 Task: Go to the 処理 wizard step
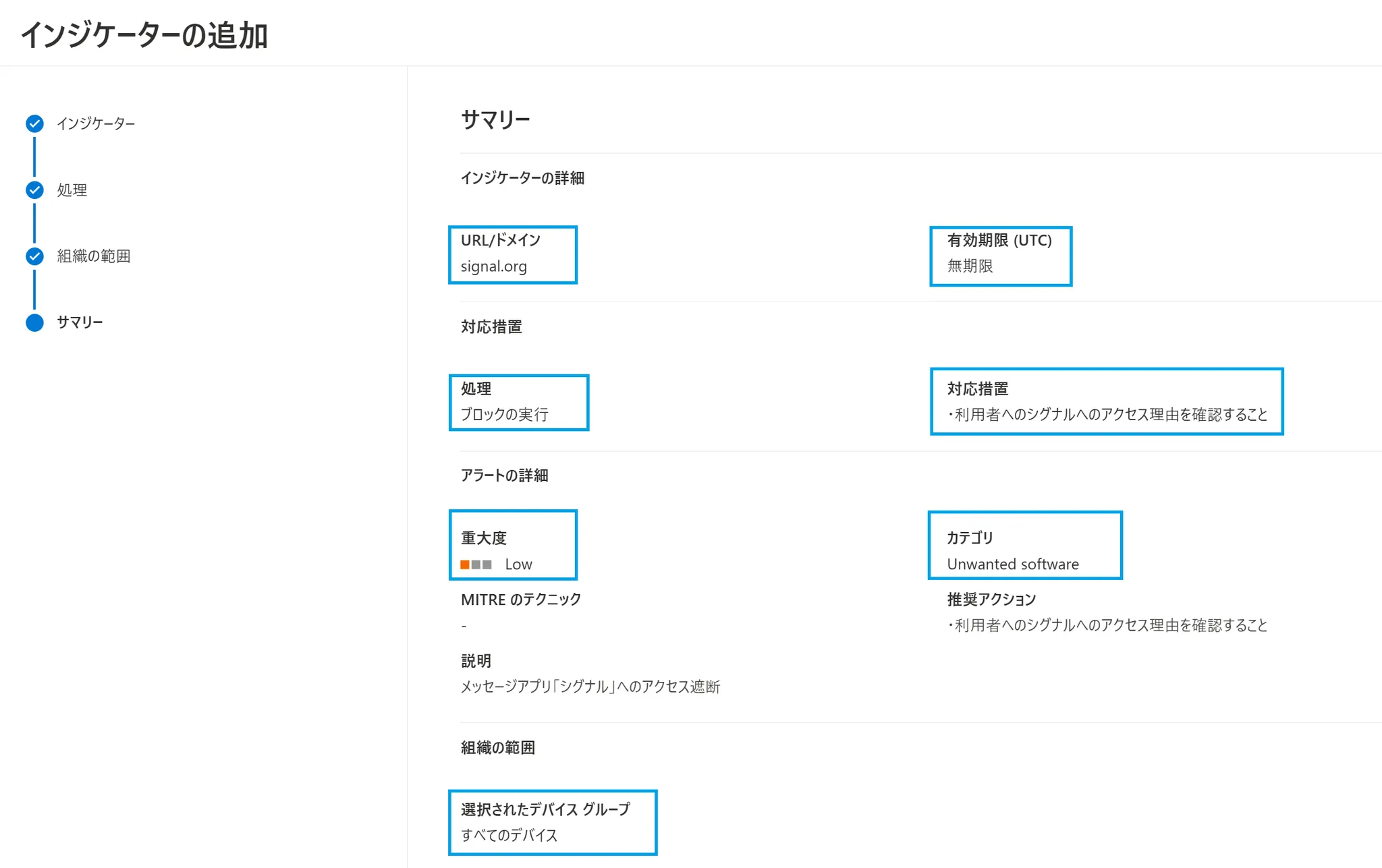coord(72,190)
